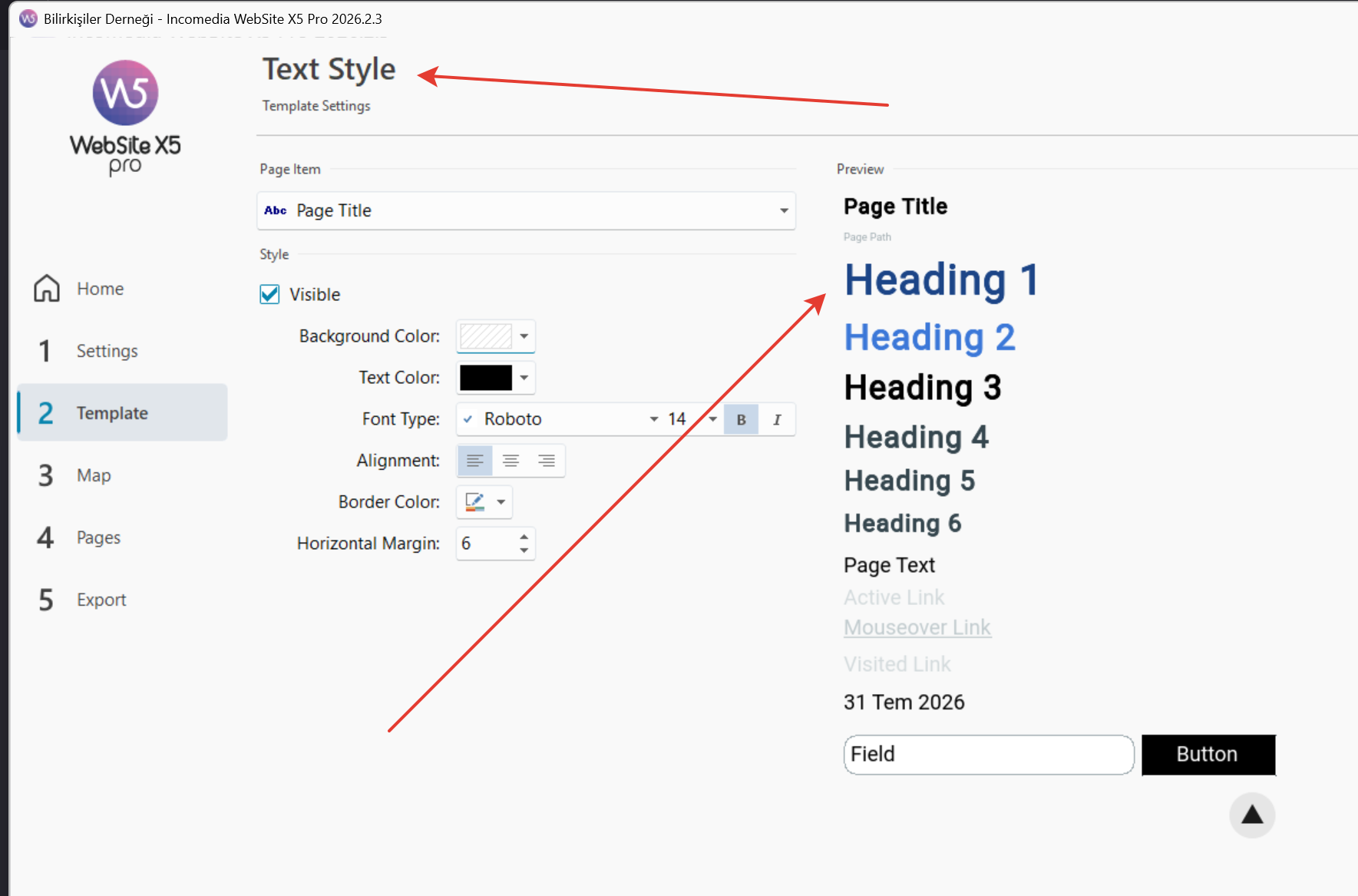The width and height of the screenshot is (1358, 896).
Task: Open step 2 Template
Action: tap(123, 413)
